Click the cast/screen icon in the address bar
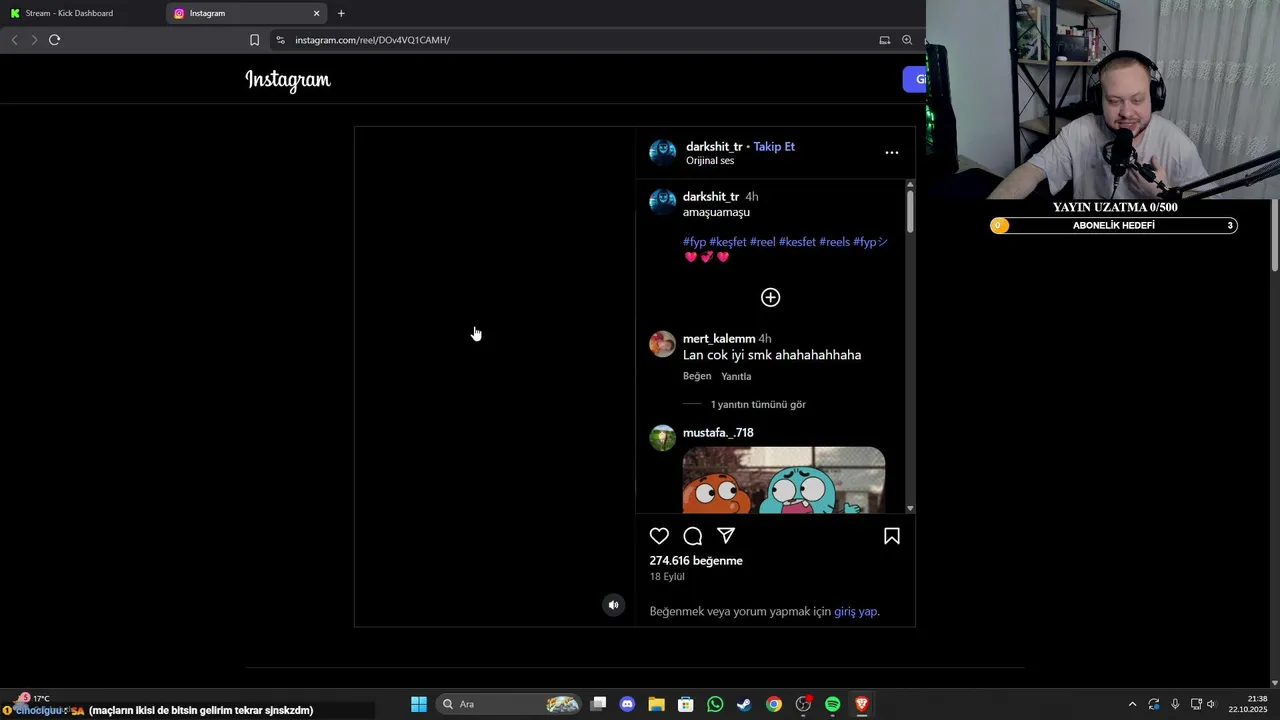This screenshot has width=1280, height=720. (884, 40)
